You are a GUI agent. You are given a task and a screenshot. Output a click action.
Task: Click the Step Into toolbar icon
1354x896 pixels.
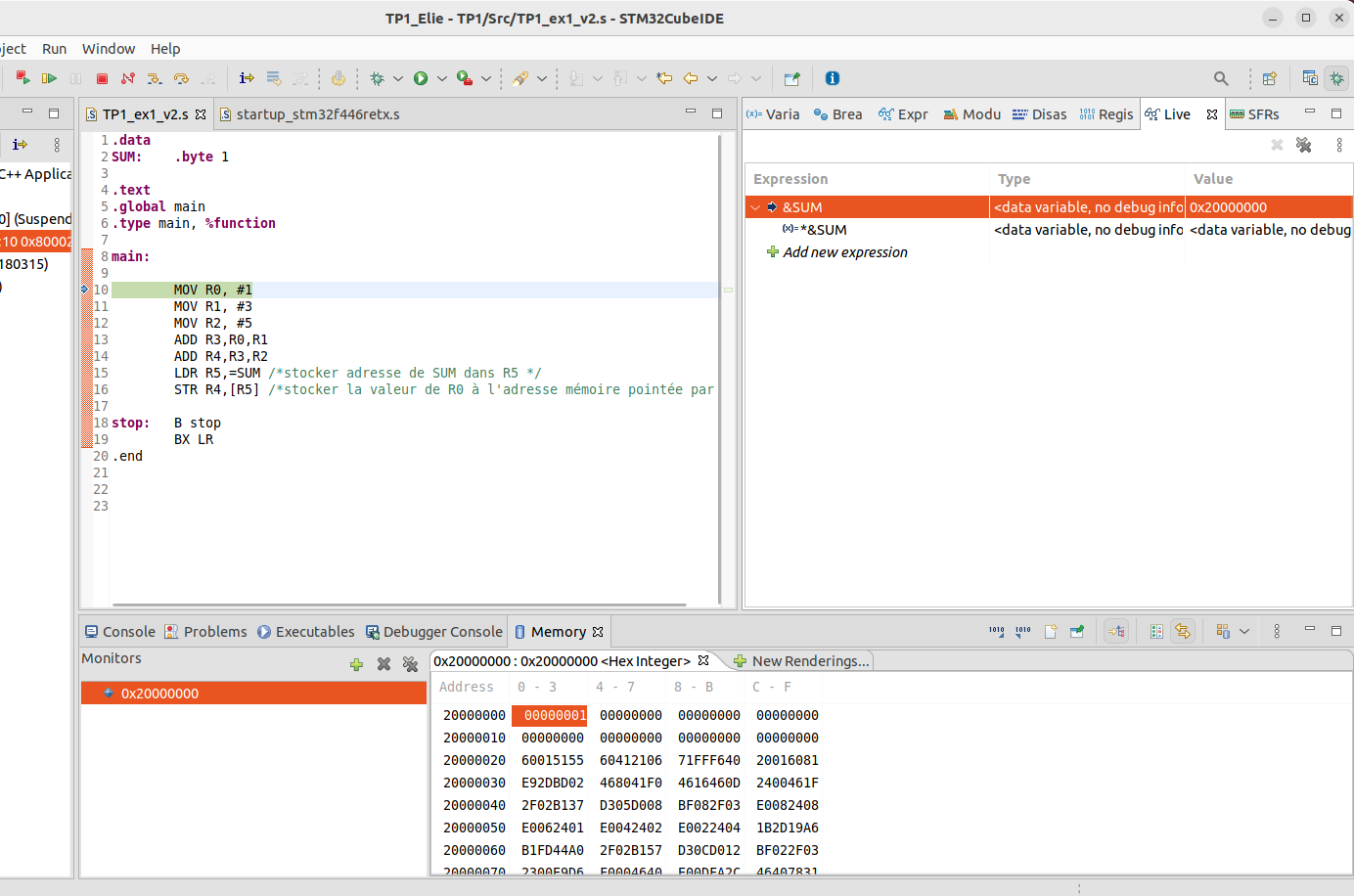(x=155, y=78)
